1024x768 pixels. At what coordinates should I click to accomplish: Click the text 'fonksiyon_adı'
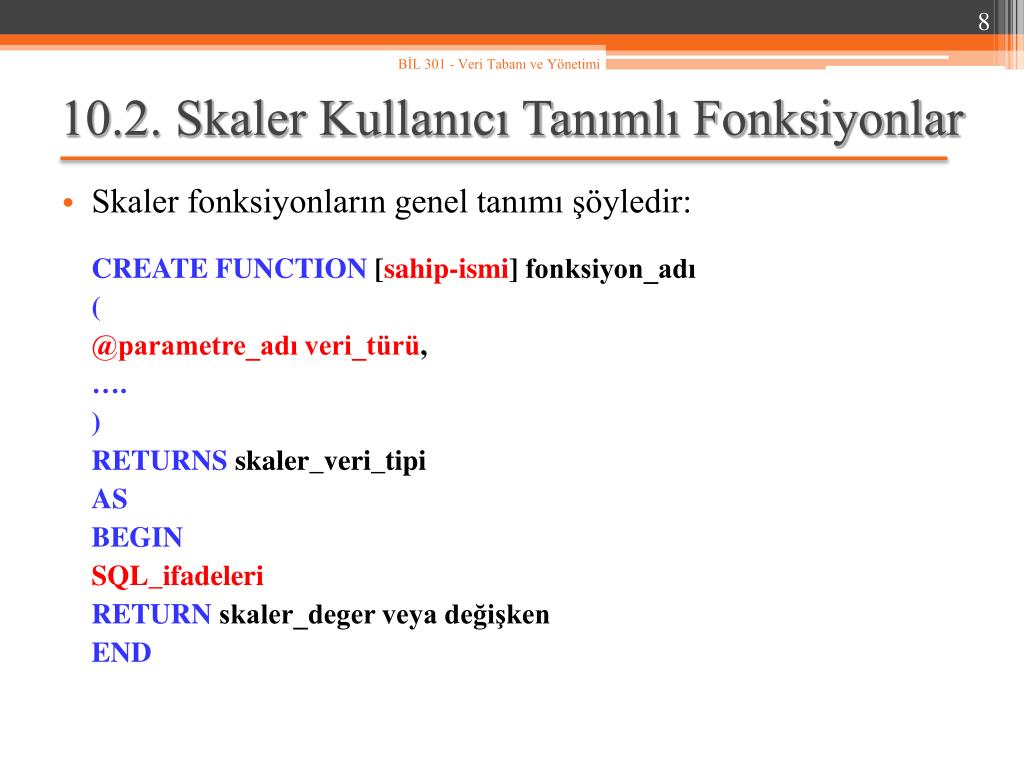tap(610, 269)
